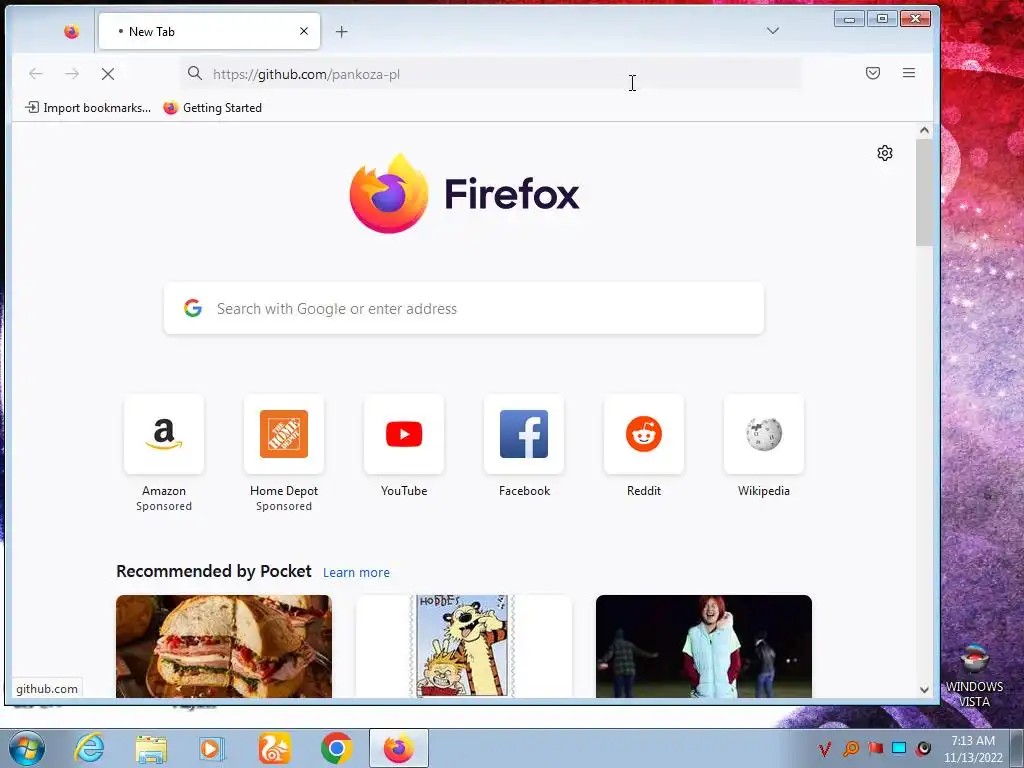Open a new tab with plus button
Screen dimensions: 1024x768
342,31
